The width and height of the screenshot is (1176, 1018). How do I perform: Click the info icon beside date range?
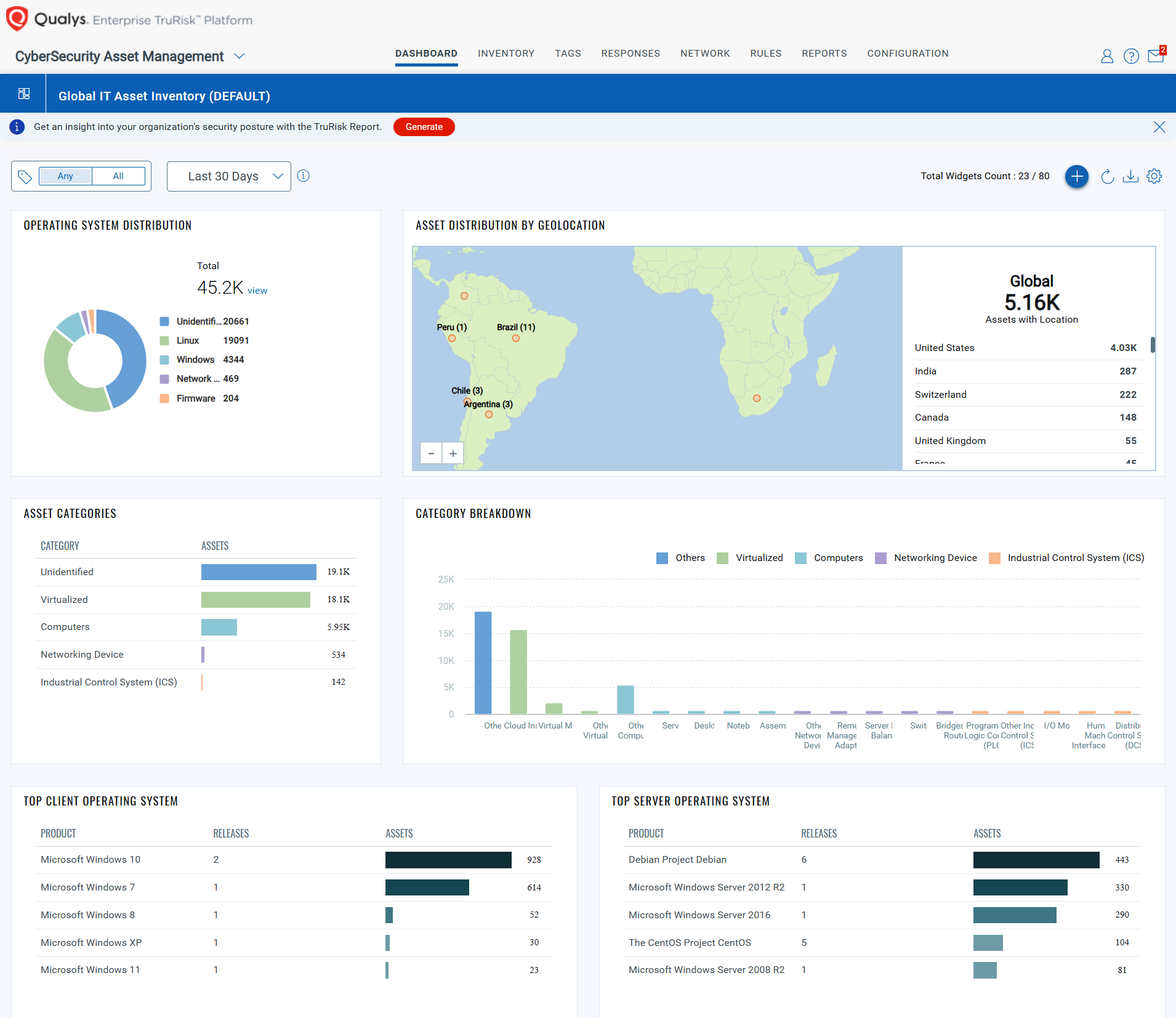click(304, 176)
